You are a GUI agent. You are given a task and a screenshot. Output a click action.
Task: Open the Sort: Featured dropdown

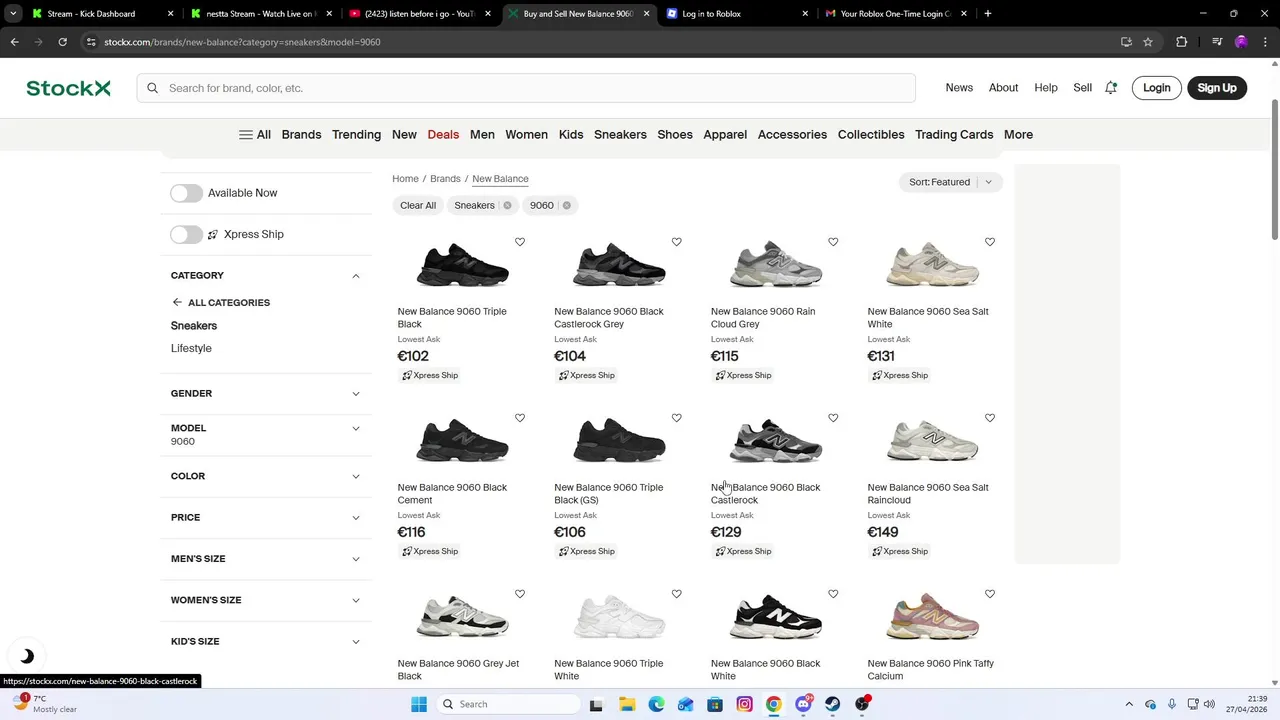950,182
